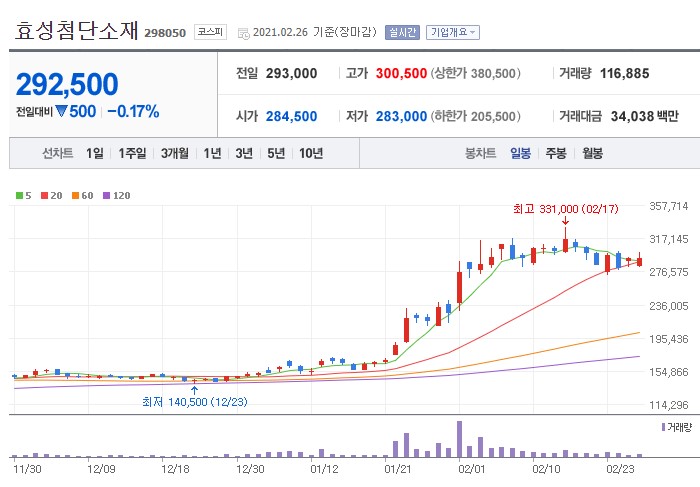The width and height of the screenshot is (700, 487).
Task: Click the stock code 298050
Action: click(x=165, y=33)
